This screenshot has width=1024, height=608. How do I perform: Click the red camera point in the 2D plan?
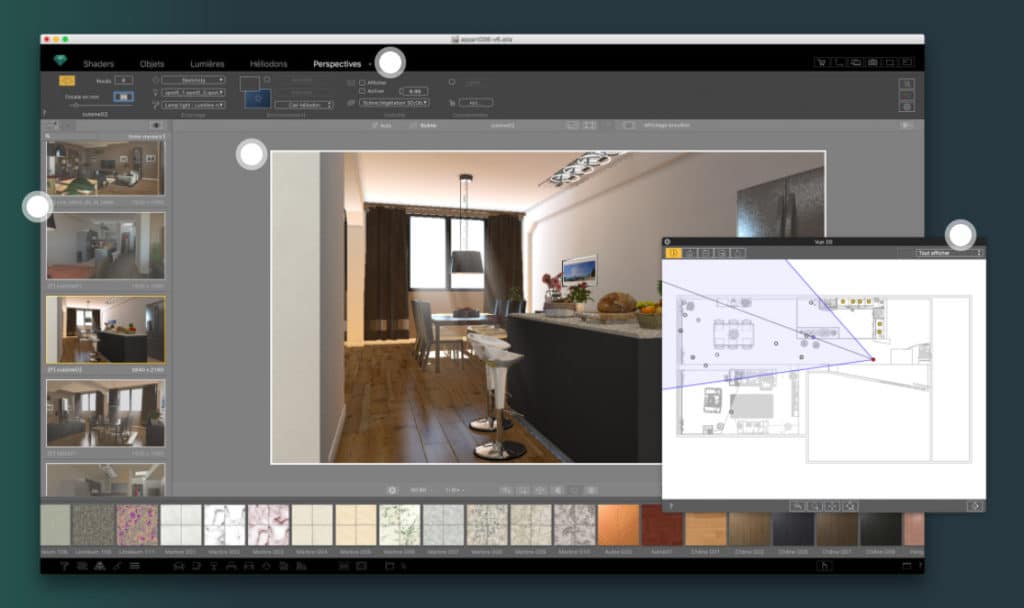point(873,359)
